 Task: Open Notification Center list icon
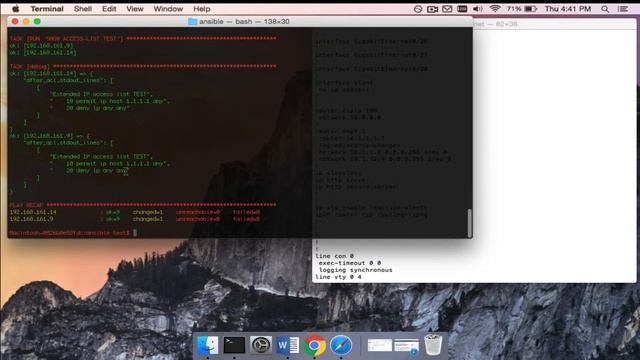(623, 9)
